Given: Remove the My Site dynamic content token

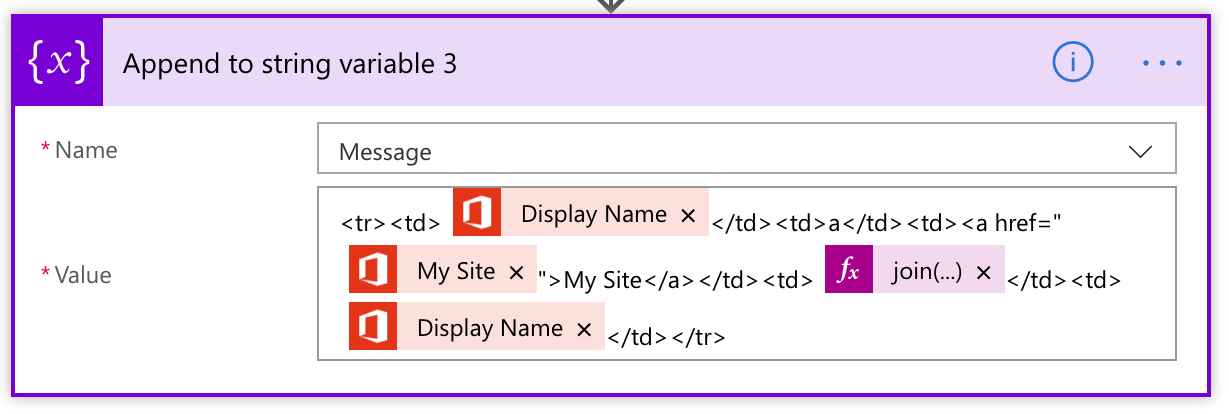Looking at the screenshot, I should point(516,272).
